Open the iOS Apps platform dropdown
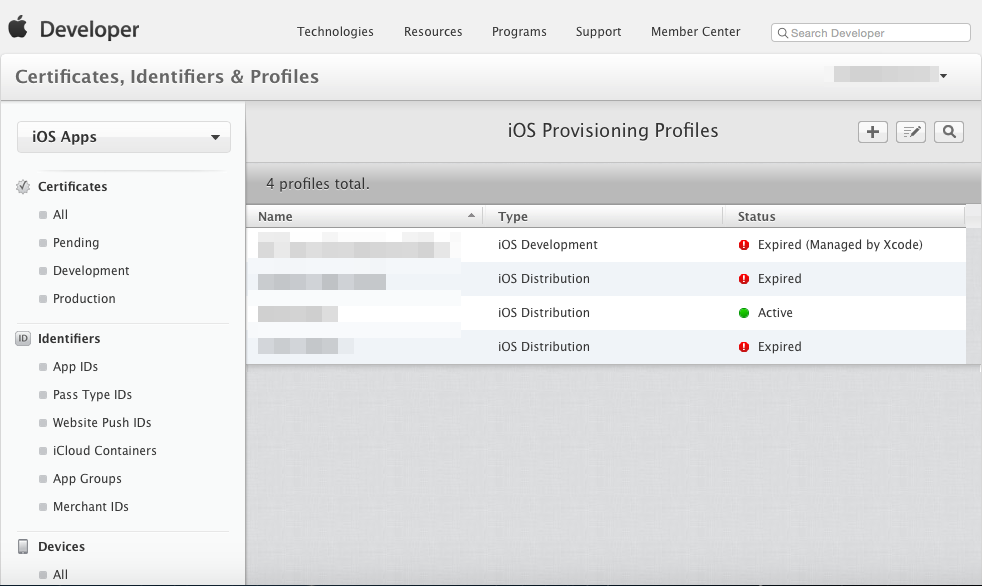This screenshot has height=586, width=982. point(124,137)
